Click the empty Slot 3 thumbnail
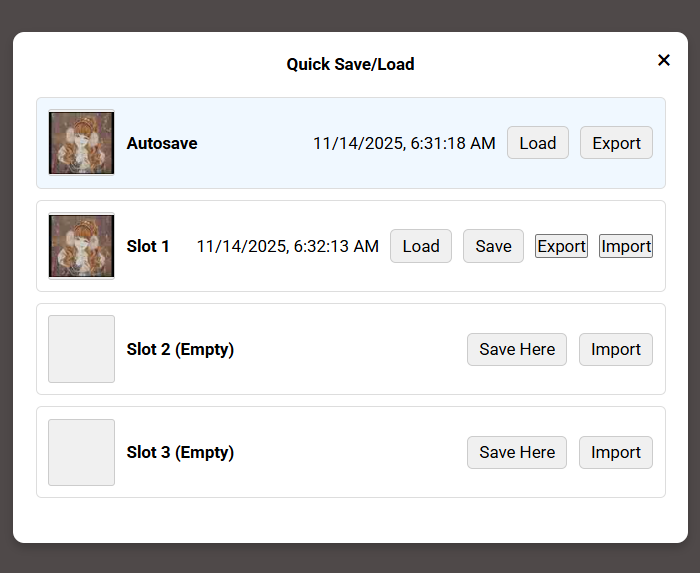Screen dimensions: 700x573 click(81, 452)
